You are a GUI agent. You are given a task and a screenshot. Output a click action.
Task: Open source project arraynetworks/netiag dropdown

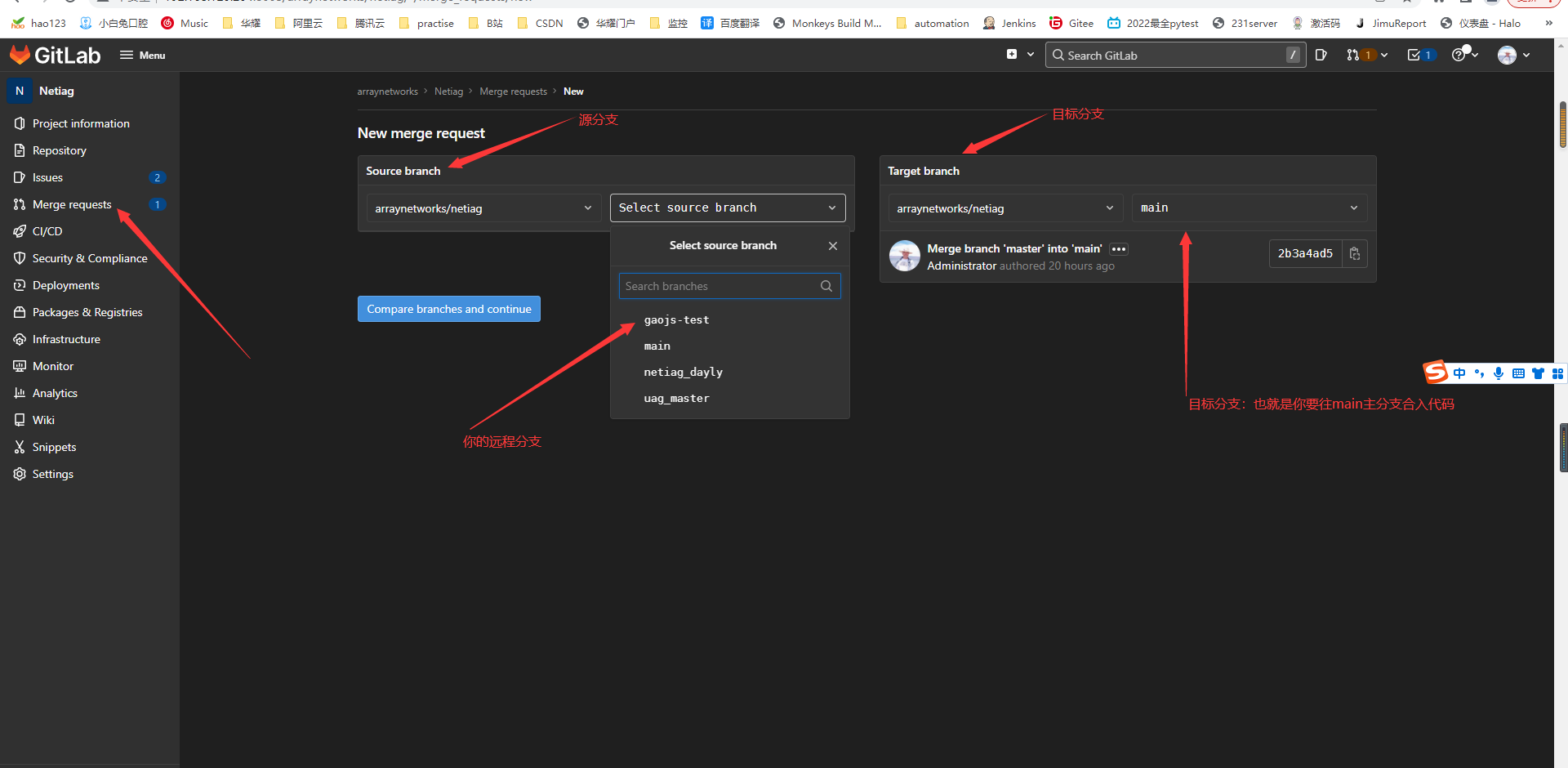483,208
